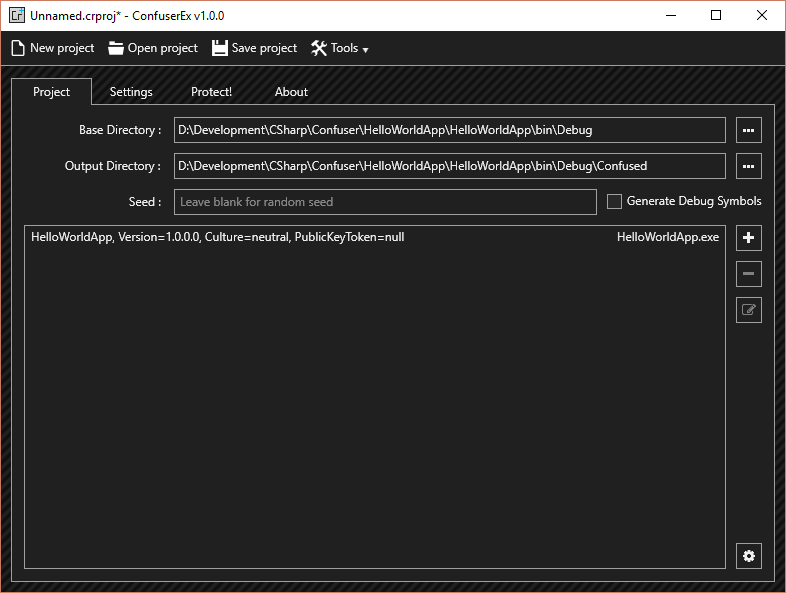Open advanced settings gear icon
Viewport: 786px width, 593px height.
tap(748, 556)
